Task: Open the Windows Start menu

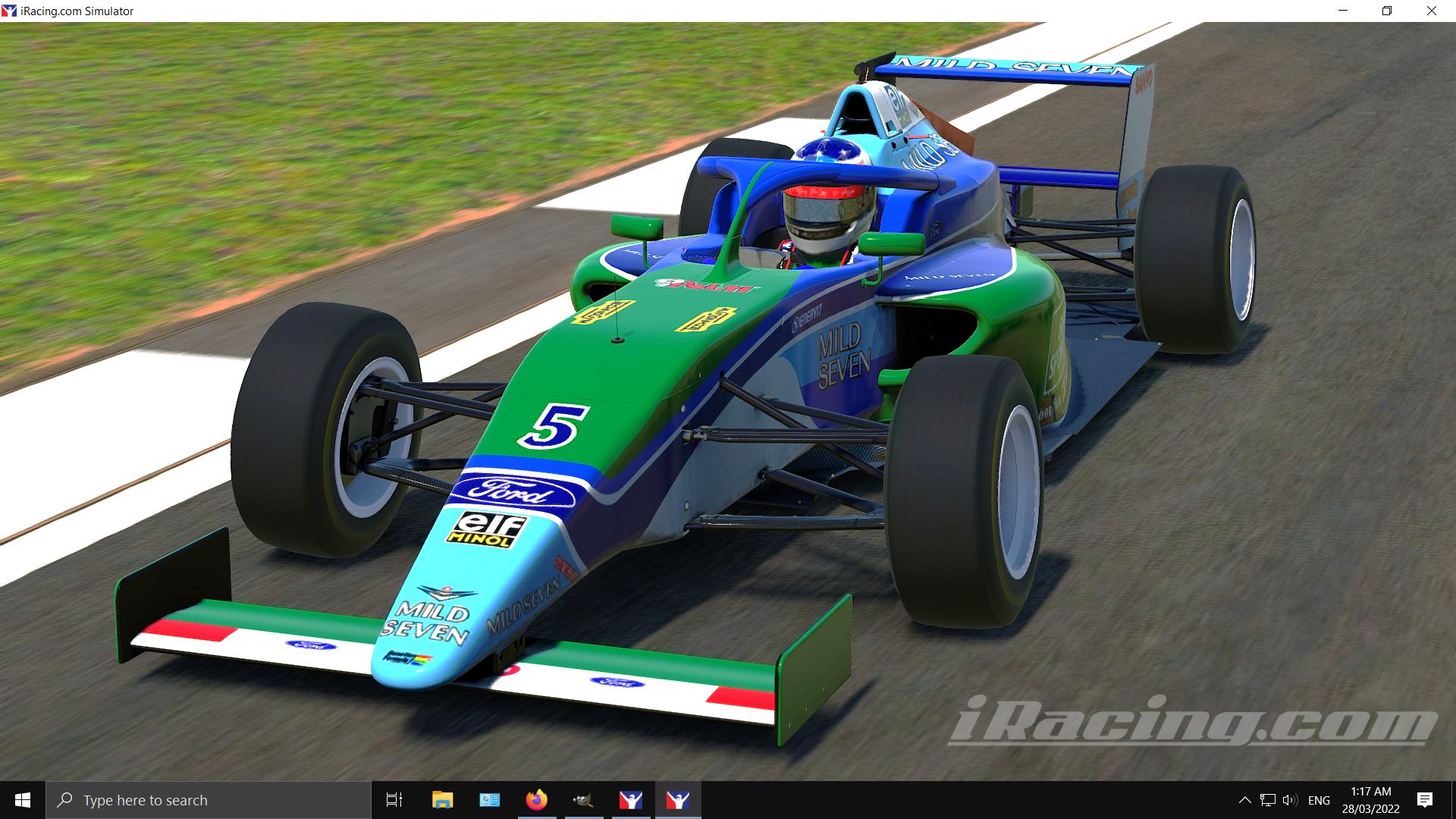Action: coord(23,800)
